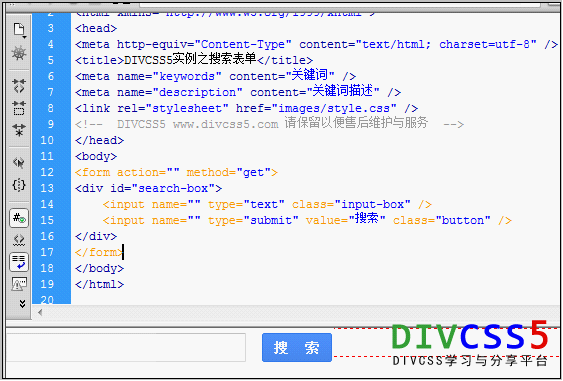
Task: Click the <head> opening tag on line 3
Action: coord(96,28)
